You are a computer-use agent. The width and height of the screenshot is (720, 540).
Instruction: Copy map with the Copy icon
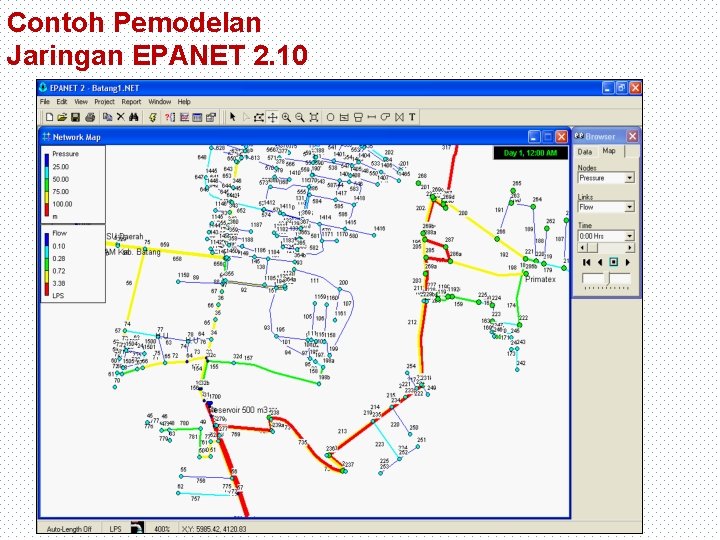click(x=108, y=117)
